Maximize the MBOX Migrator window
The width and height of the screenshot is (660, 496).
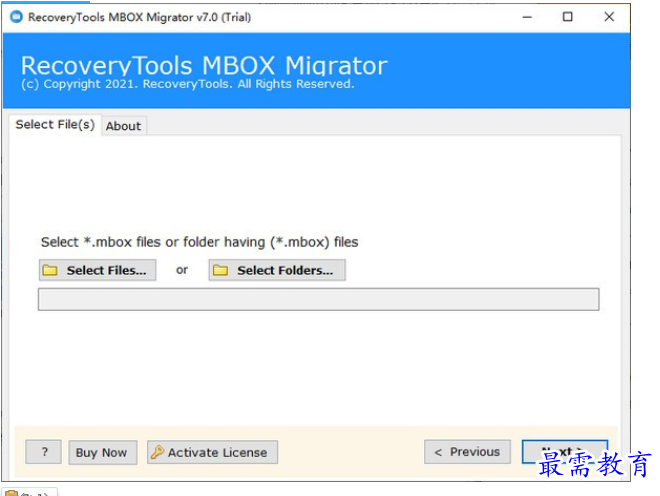pyautogui.click(x=568, y=17)
